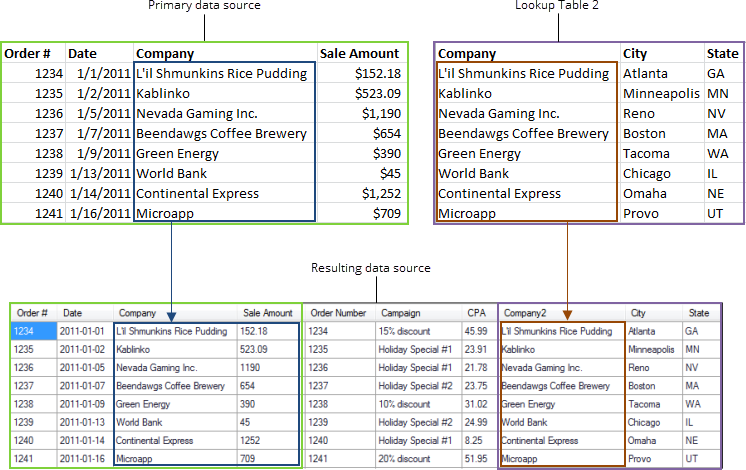Select the highlighted order 1234 cell in the result grid

coord(33,331)
